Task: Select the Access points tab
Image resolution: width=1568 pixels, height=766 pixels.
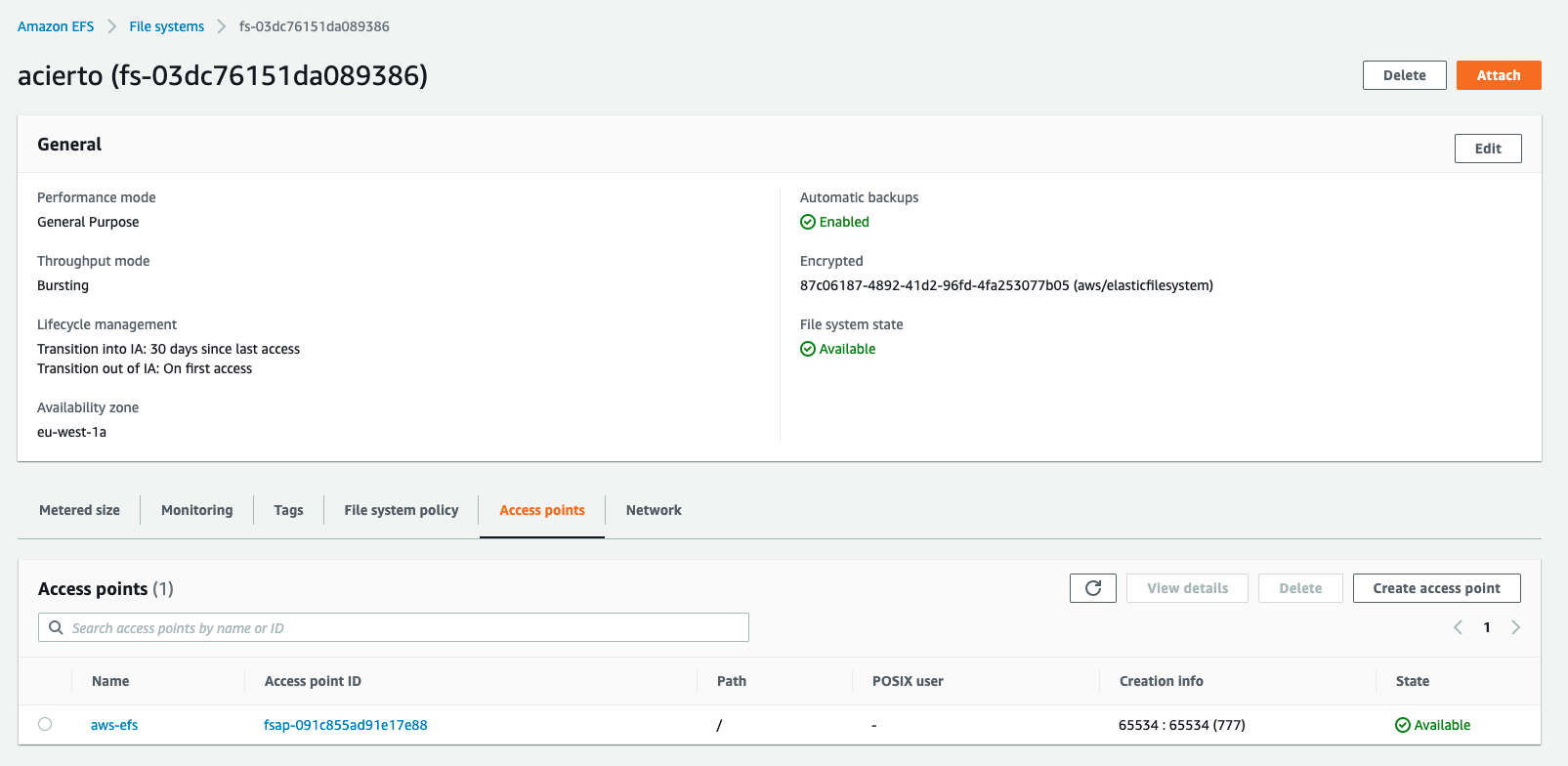Action: pyautogui.click(x=542, y=510)
